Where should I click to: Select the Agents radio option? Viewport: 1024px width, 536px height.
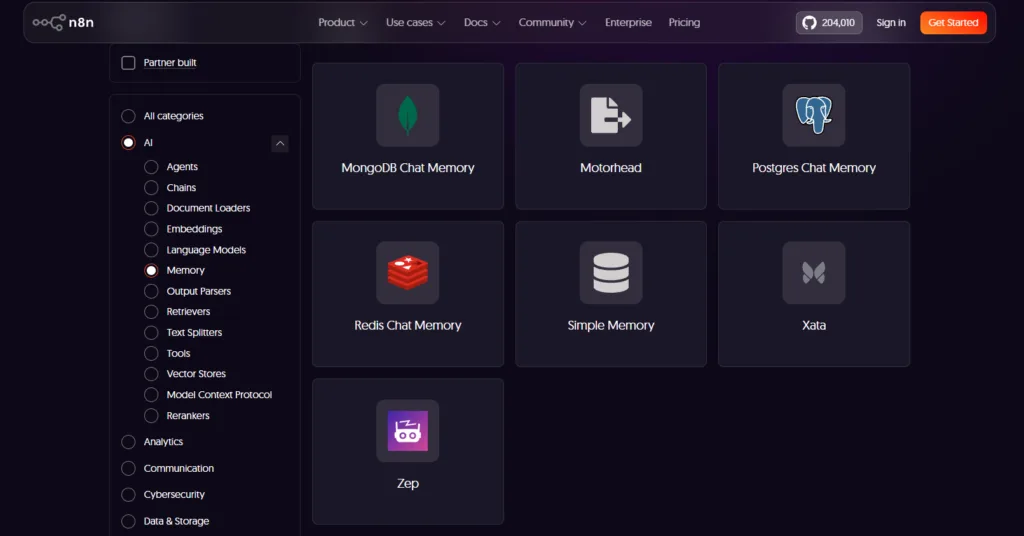pos(151,167)
